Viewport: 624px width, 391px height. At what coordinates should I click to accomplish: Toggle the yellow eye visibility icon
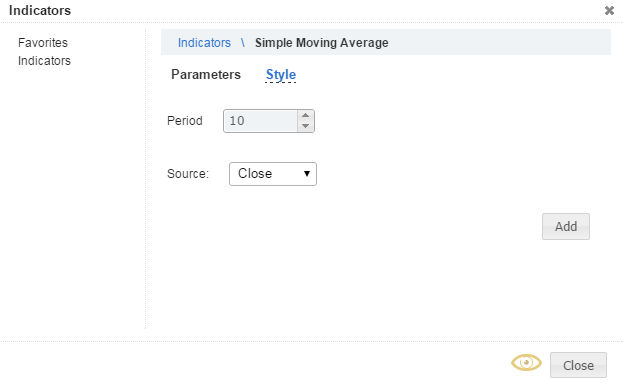point(526,363)
